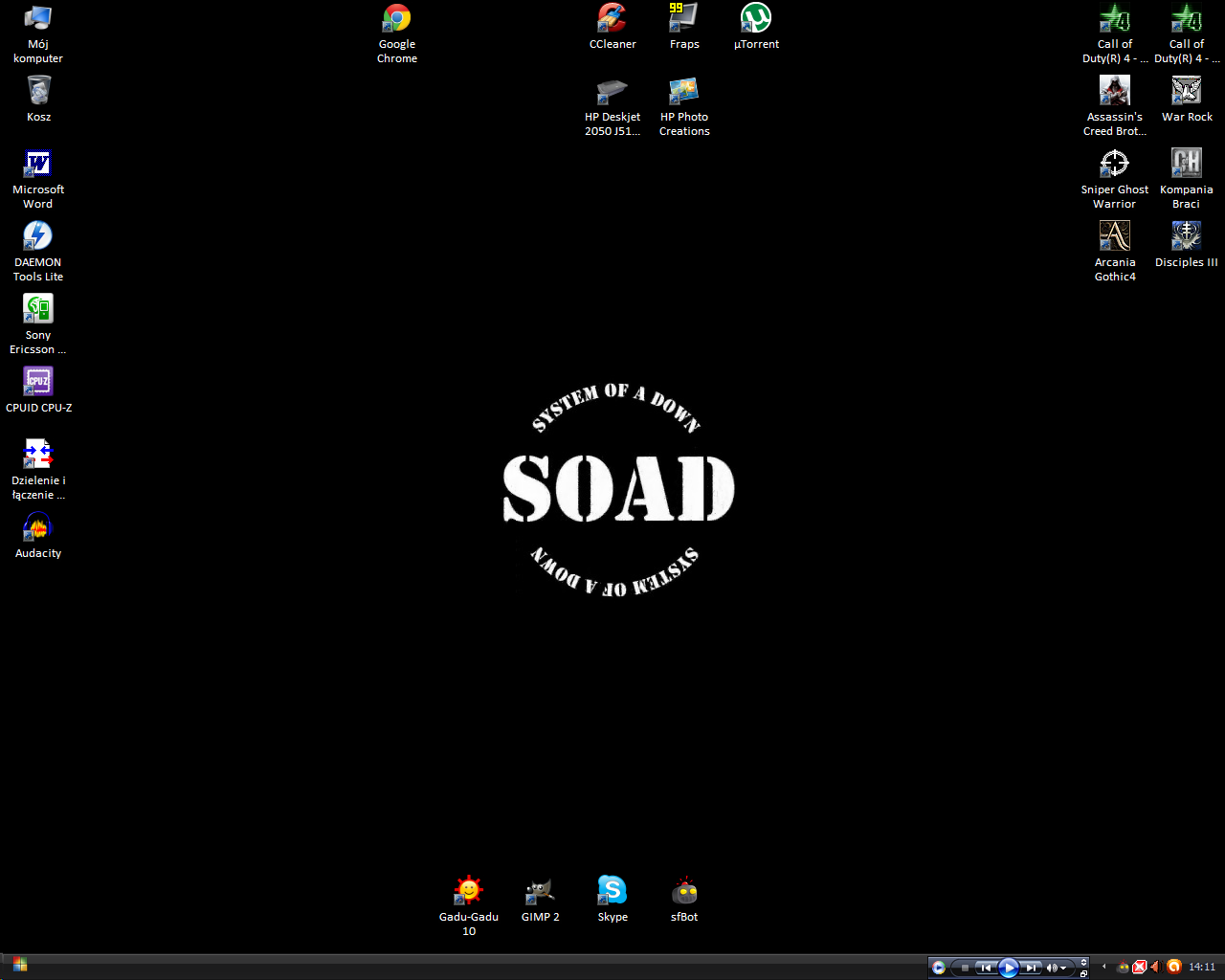Image resolution: width=1225 pixels, height=980 pixels.
Task: Select the HP Deskjet 2050 printer shortcut
Action: point(612,106)
